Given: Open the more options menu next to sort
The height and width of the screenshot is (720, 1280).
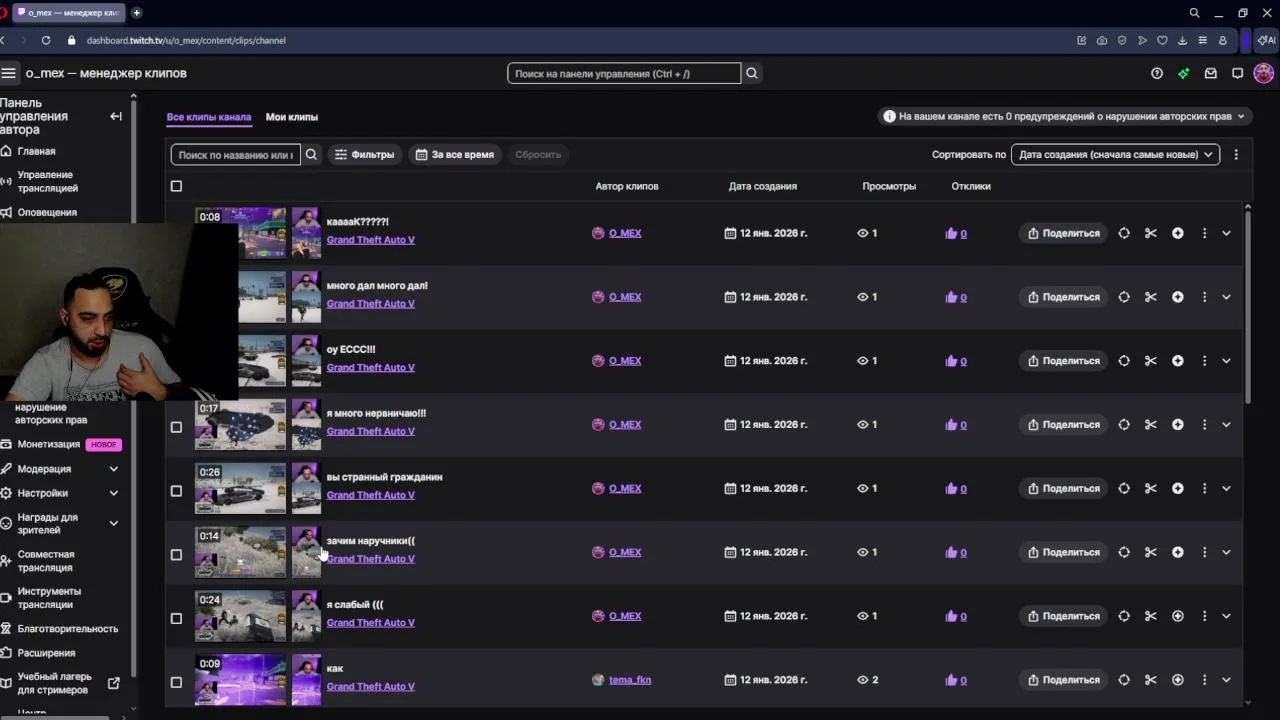Looking at the screenshot, I should coord(1236,154).
